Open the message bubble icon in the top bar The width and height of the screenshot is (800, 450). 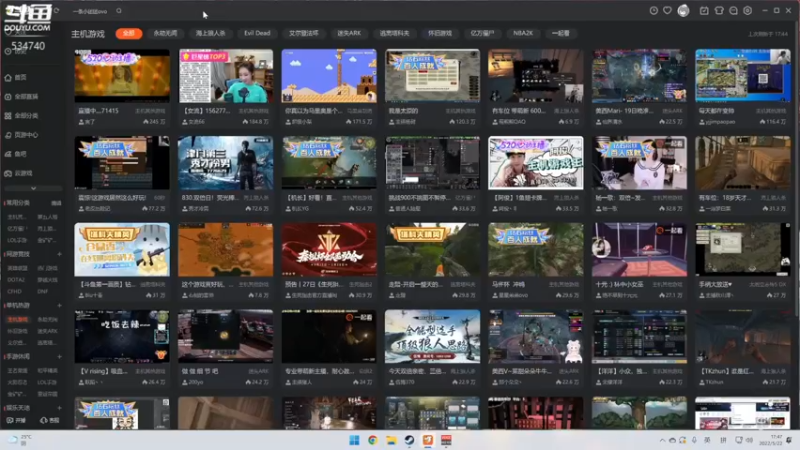click(x=733, y=11)
